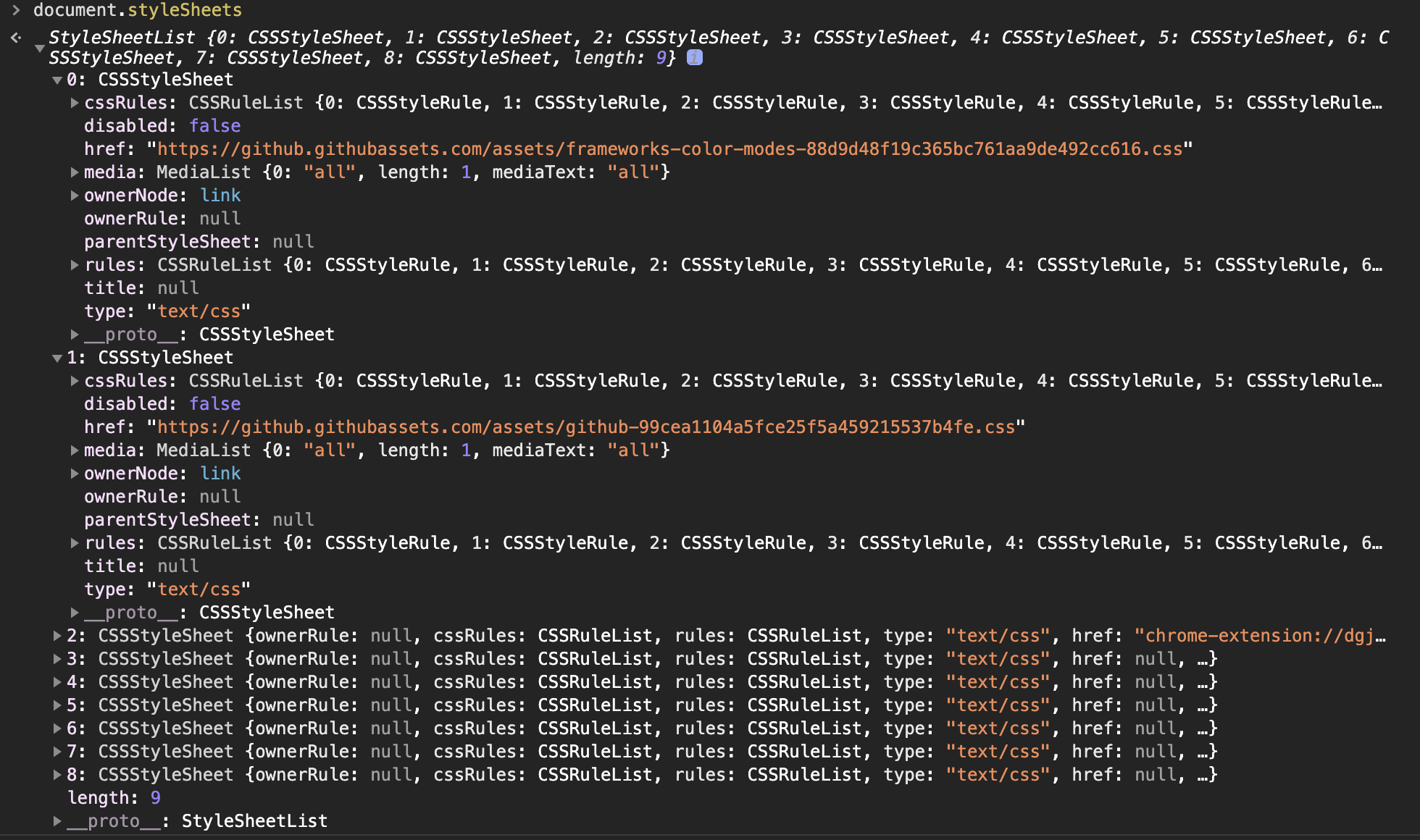The width and height of the screenshot is (1420, 840).
Task: Click the document.styleSheets console input line
Action: tap(138, 10)
